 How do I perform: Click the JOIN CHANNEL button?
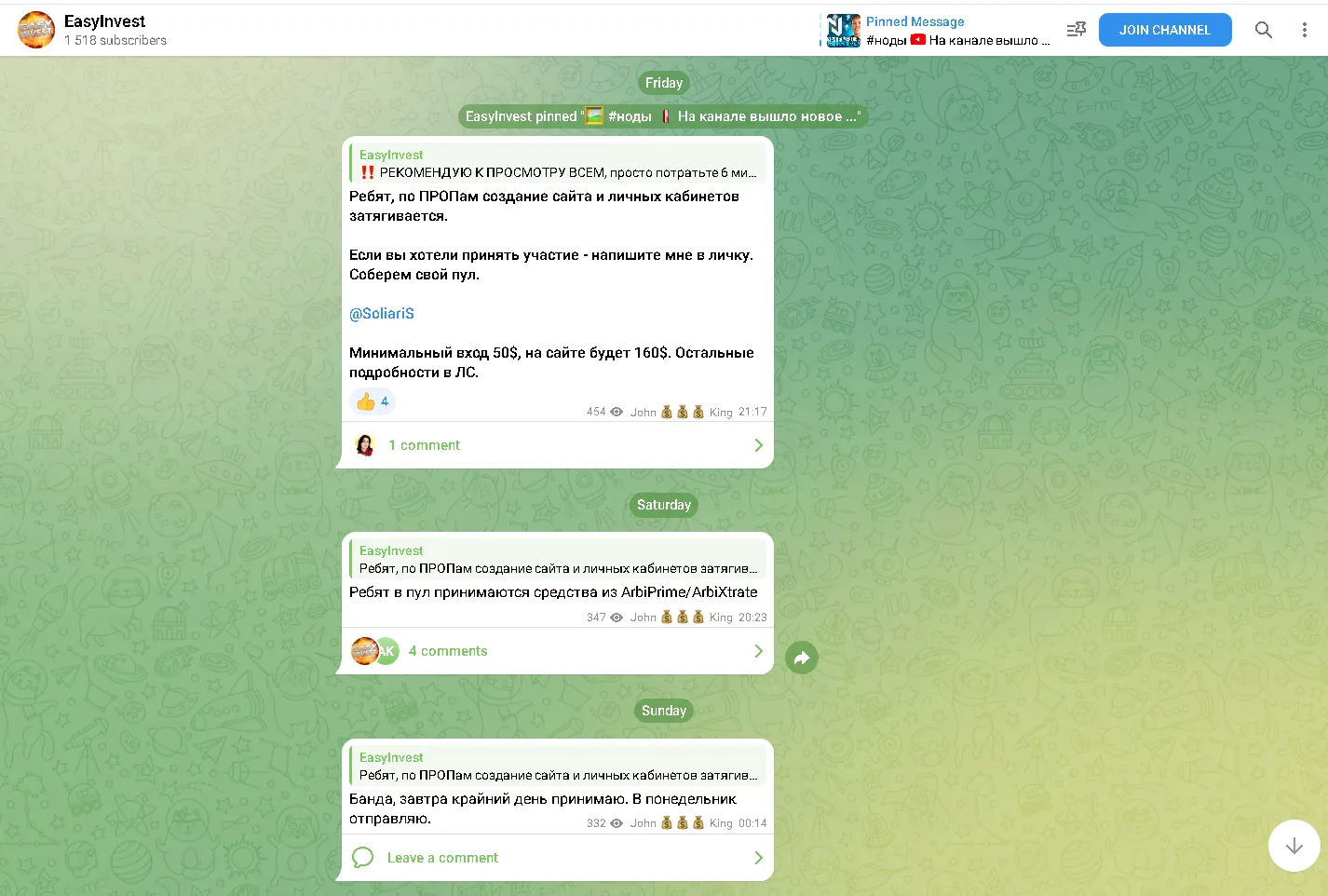(x=1165, y=30)
